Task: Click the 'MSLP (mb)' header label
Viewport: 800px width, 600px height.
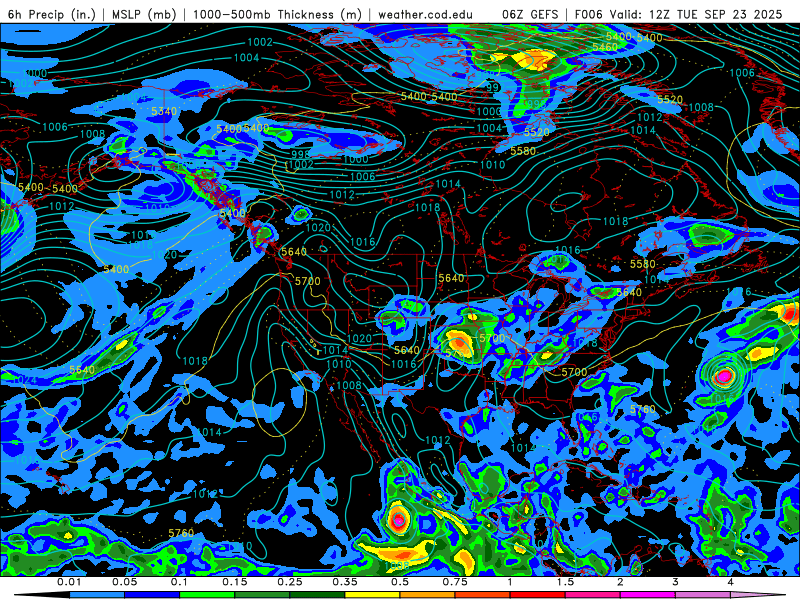Action: tap(144, 14)
